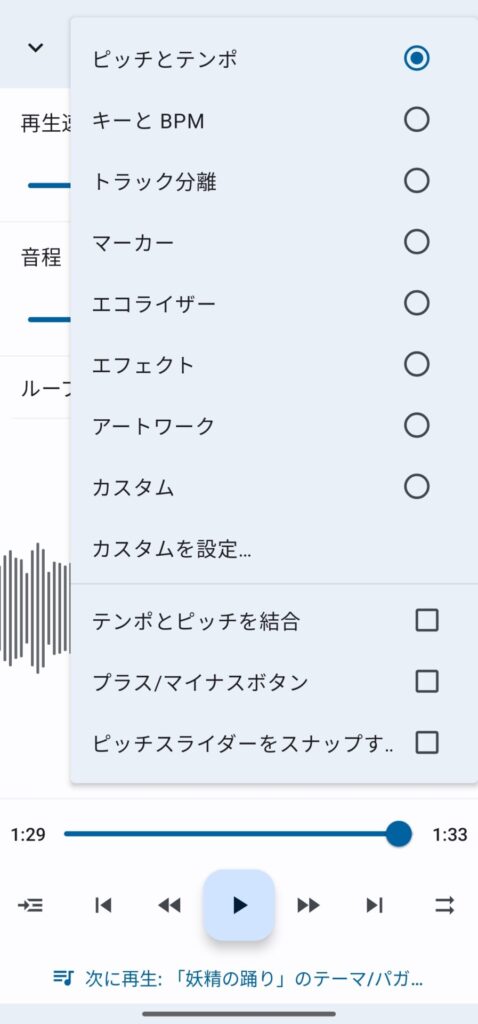Tap the play button

click(x=239, y=904)
